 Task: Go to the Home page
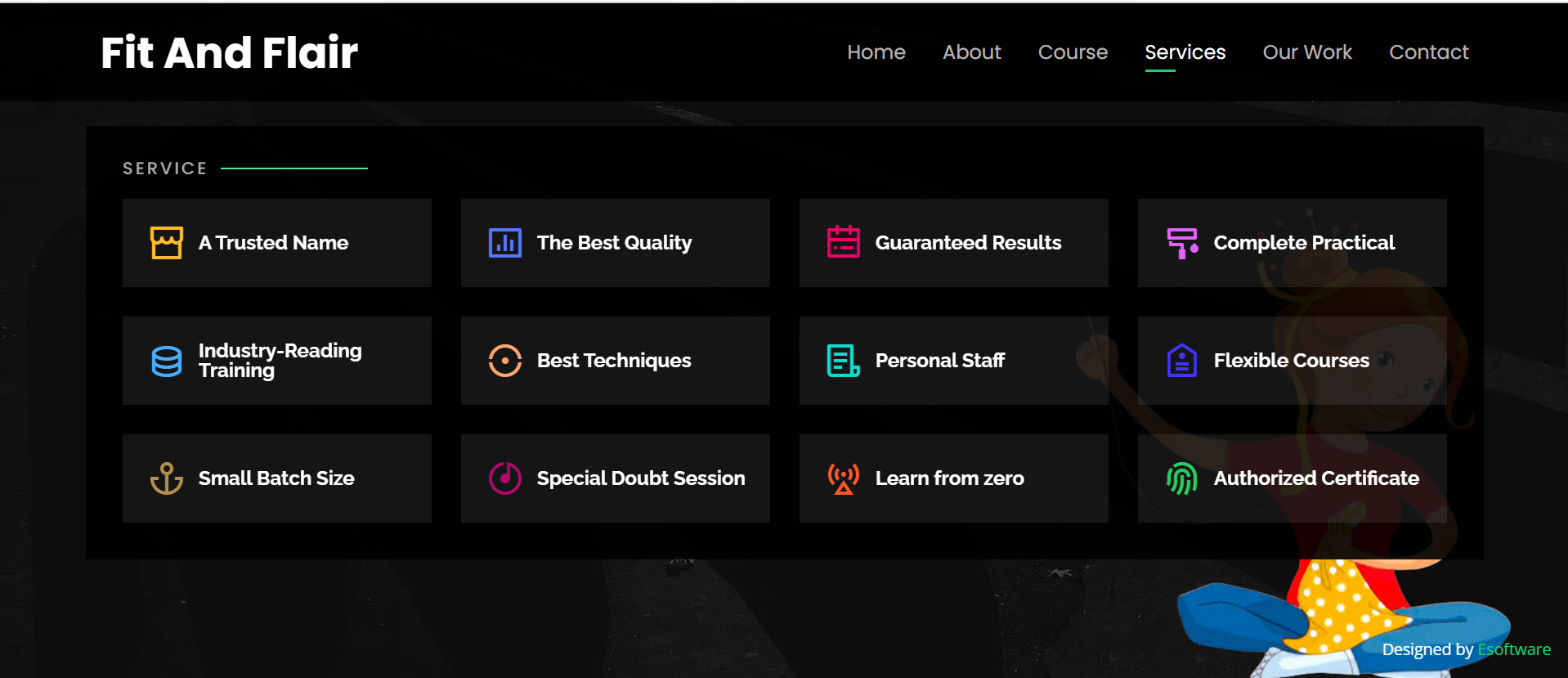click(x=876, y=52)
